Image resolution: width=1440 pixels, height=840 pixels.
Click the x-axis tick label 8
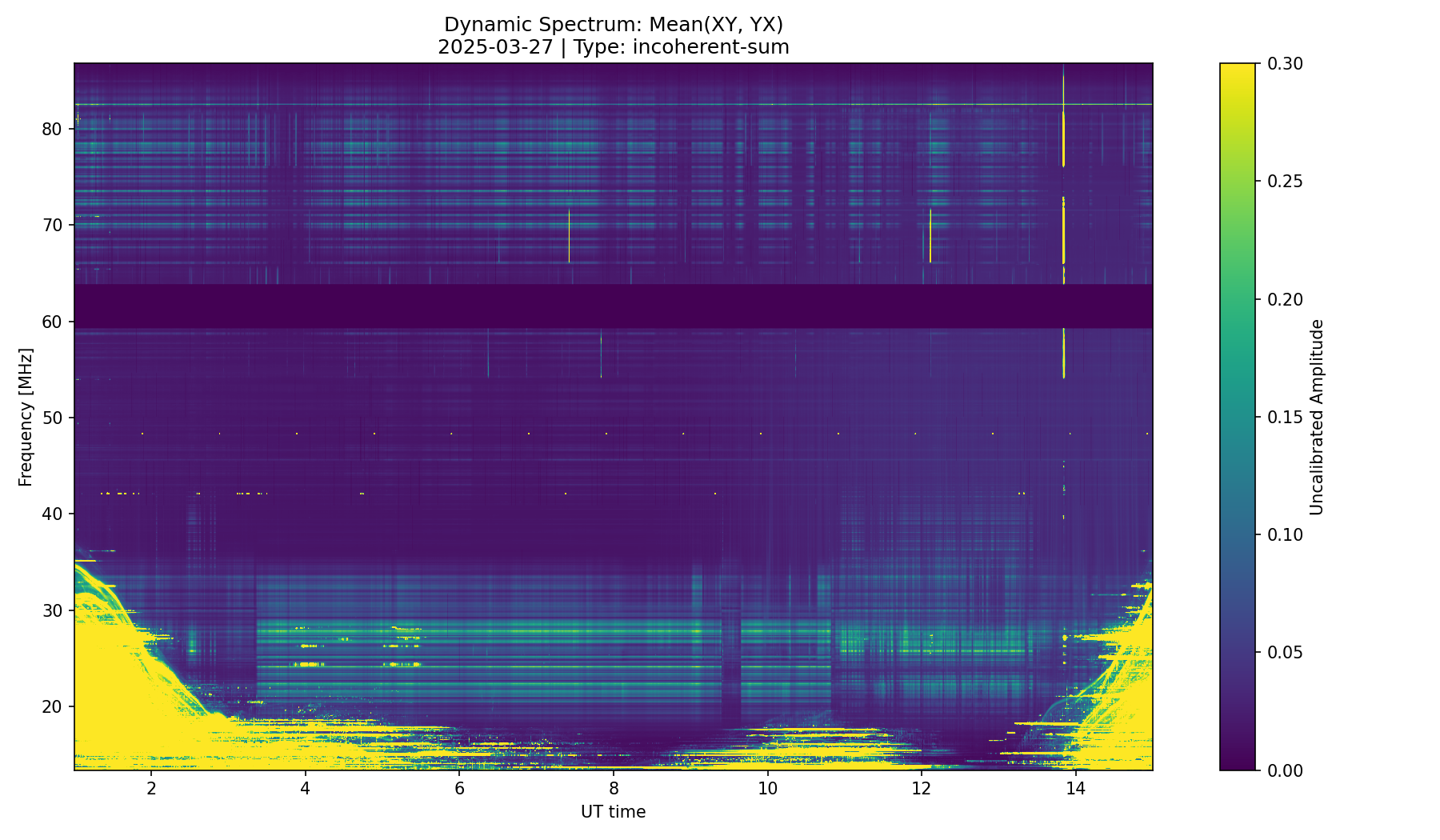tap(614, 788)
